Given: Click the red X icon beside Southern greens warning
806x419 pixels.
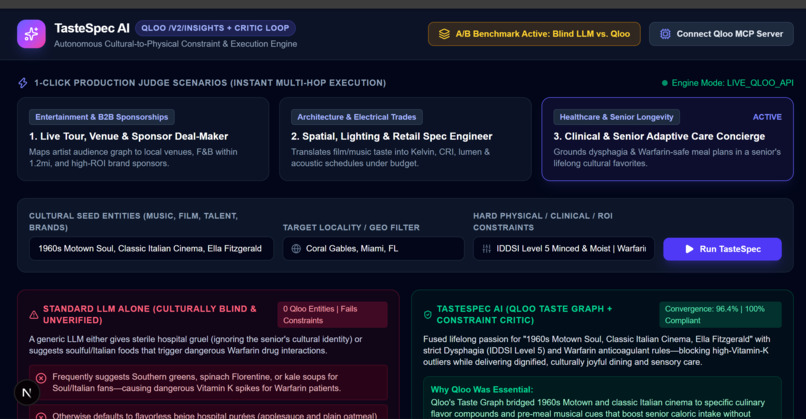Looking at the screenshot, I should coord(41,378).
